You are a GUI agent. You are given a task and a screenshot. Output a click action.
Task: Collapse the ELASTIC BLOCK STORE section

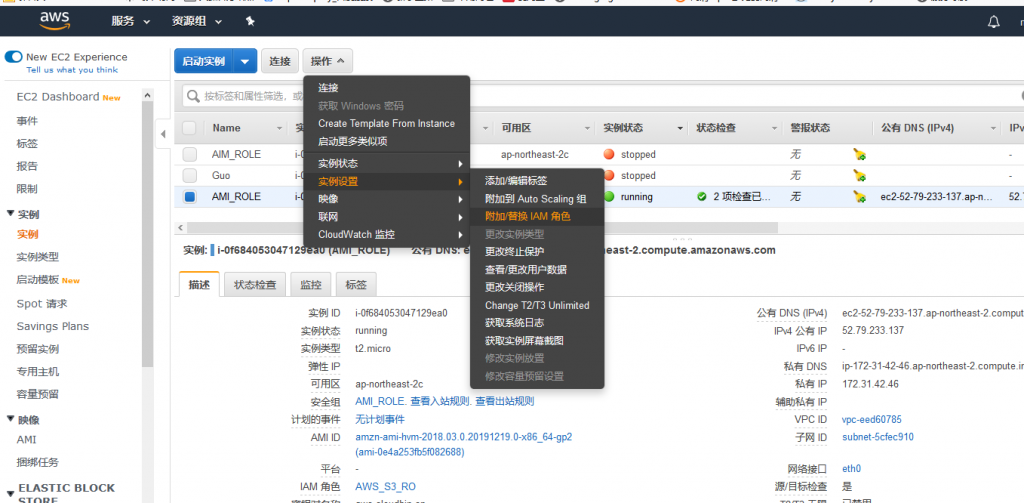click(x=10, y=494)
